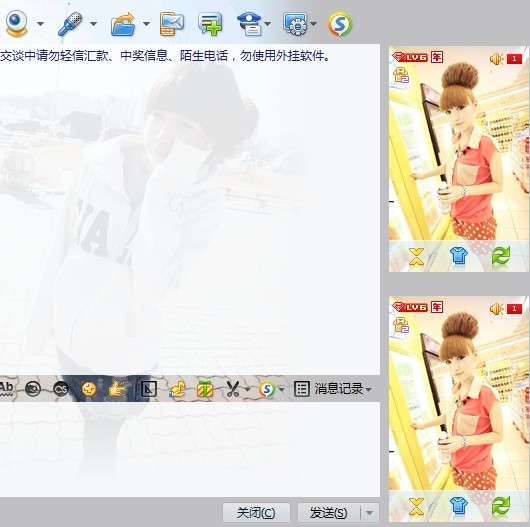The height and width of the screenshot is (527, 530).
Task: Collapse the top QQ show with the yellow arrows
Action: (x=416, y=258)
